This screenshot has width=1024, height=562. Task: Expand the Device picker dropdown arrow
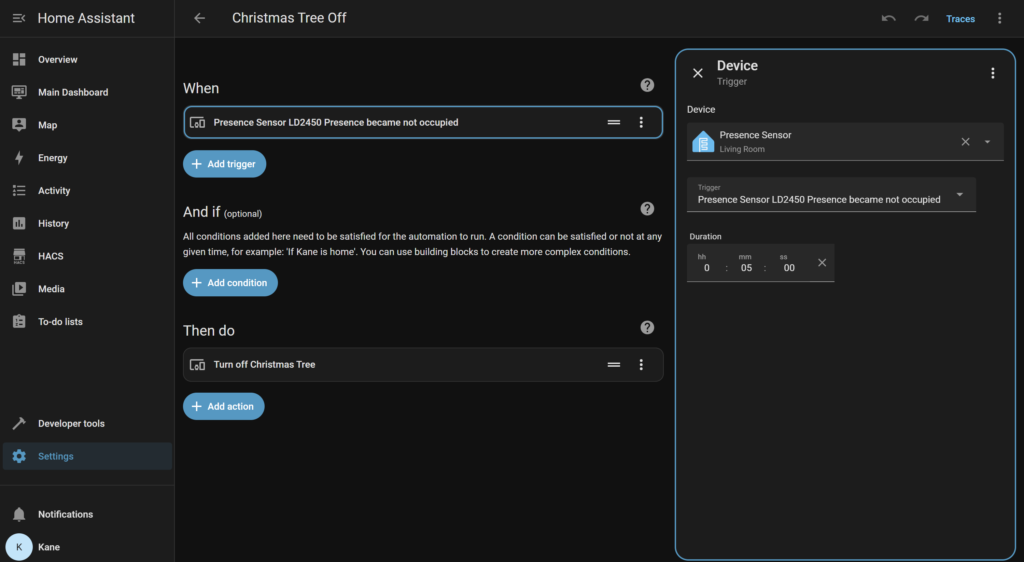987,142
